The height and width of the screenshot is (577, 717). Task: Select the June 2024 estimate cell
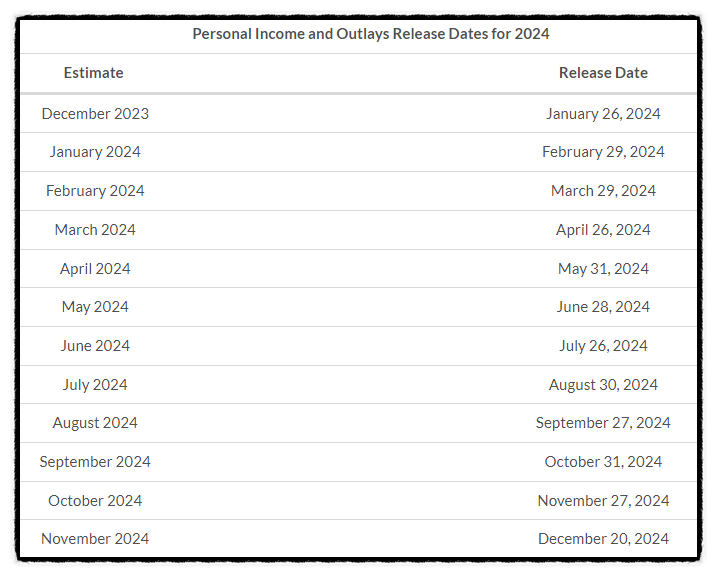(x=95, y=346)
